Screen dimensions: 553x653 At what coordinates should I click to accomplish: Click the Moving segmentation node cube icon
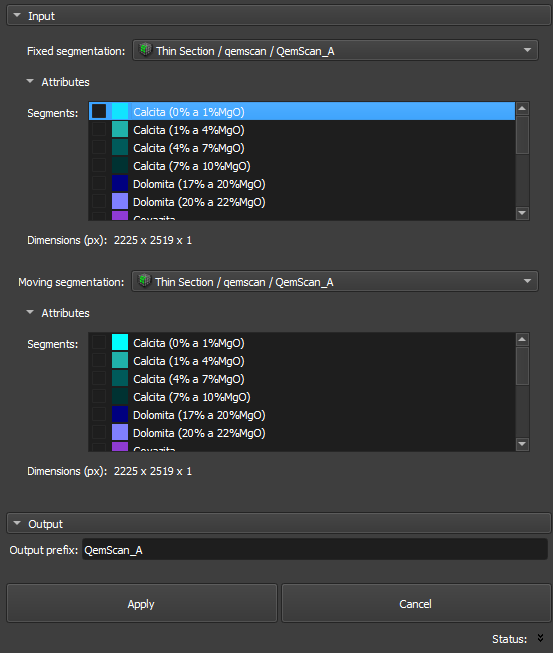pos(144,281)
